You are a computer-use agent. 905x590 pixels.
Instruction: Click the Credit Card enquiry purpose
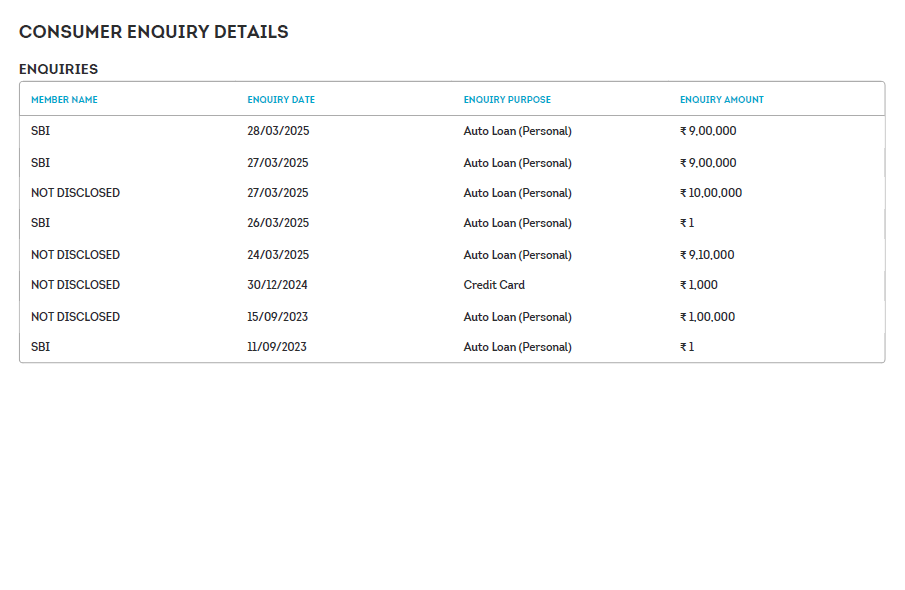click(x=494, y=285)
